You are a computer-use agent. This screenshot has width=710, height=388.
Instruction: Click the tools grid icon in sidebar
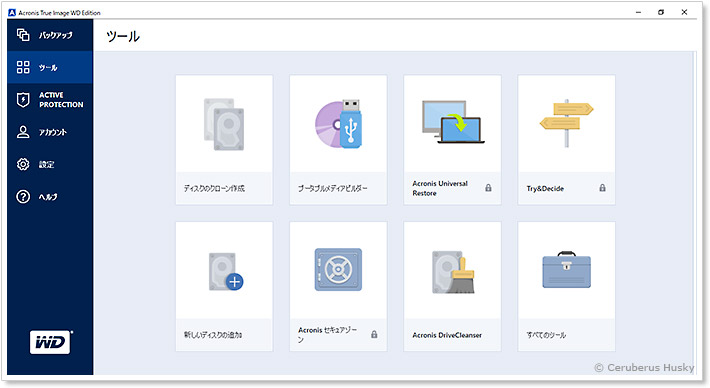(x=23, y=67)
